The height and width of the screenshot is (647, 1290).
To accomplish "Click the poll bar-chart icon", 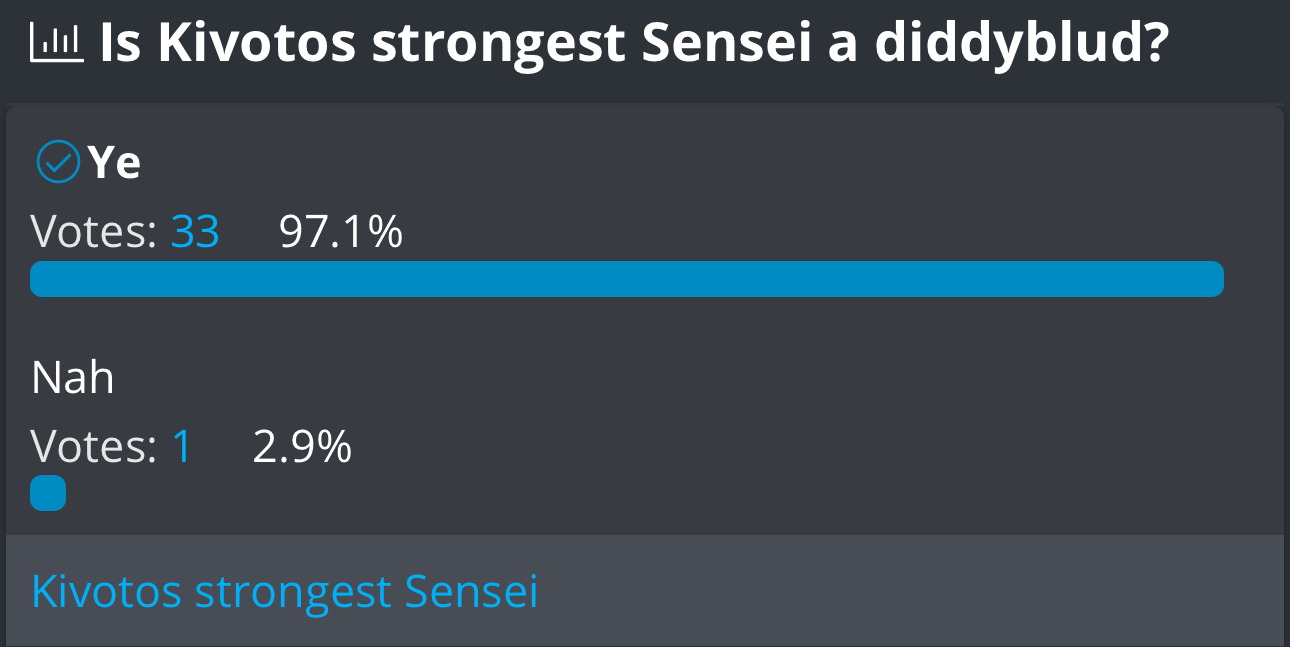I will point(58,43).
